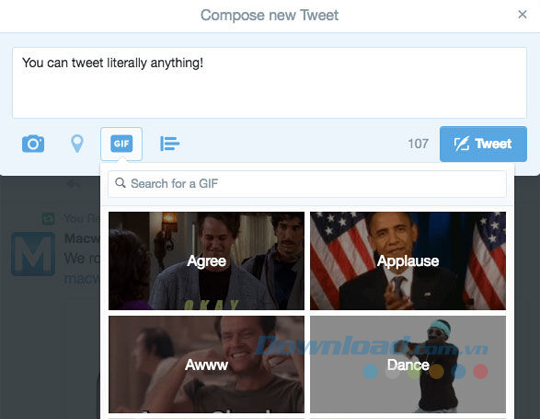Click the 107 character counter
The image size is (540, 419).
tap(418, 144)
